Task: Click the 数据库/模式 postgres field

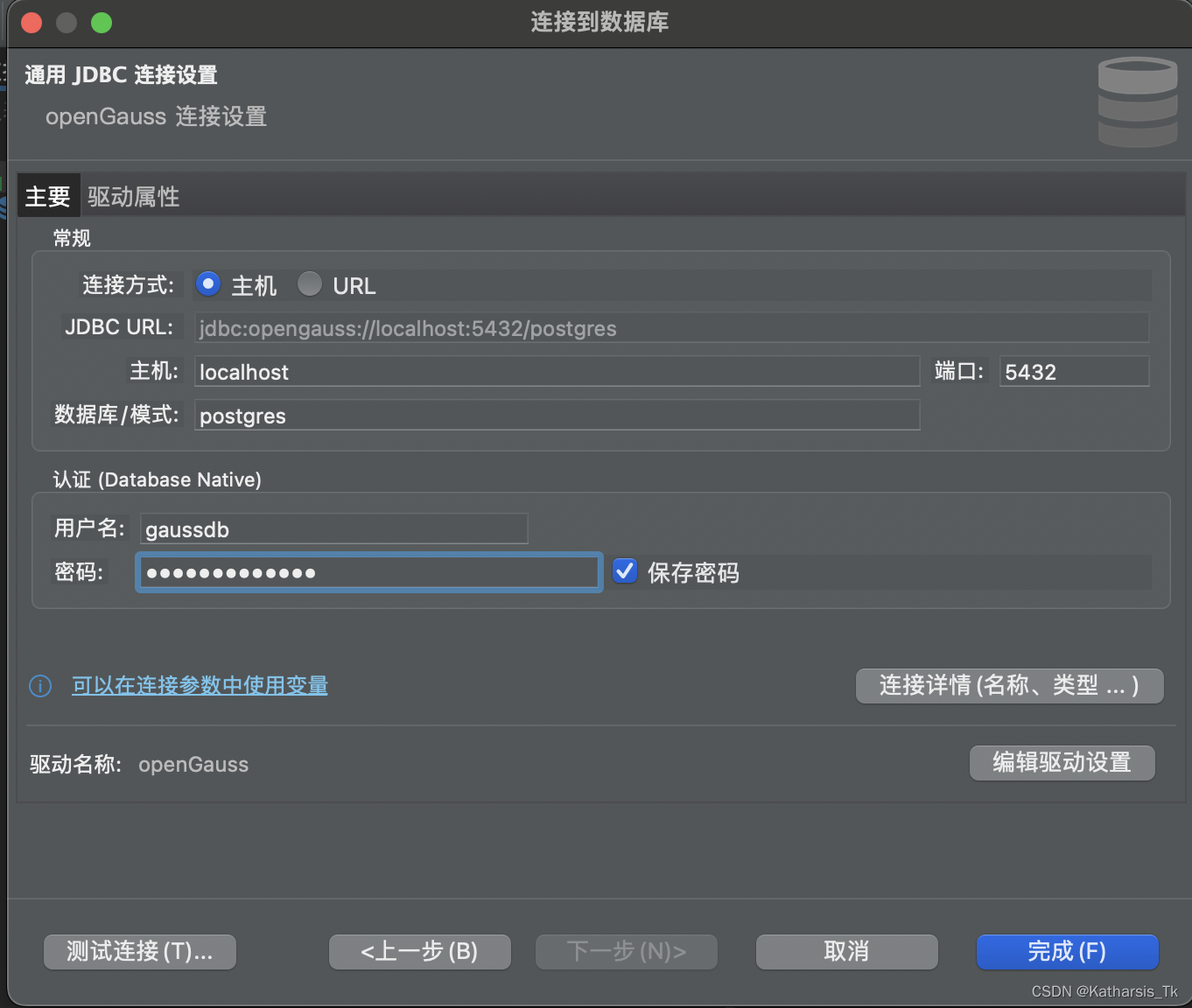Action: 557,416
